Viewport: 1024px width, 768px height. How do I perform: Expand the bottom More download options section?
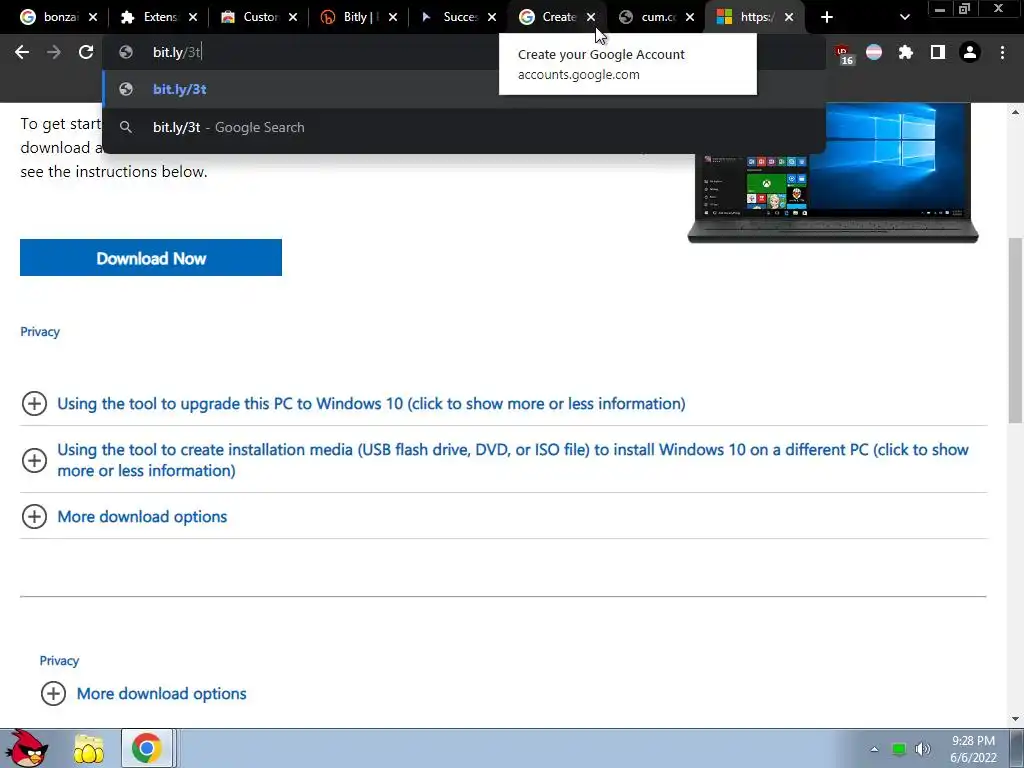(x=161, y=694)
